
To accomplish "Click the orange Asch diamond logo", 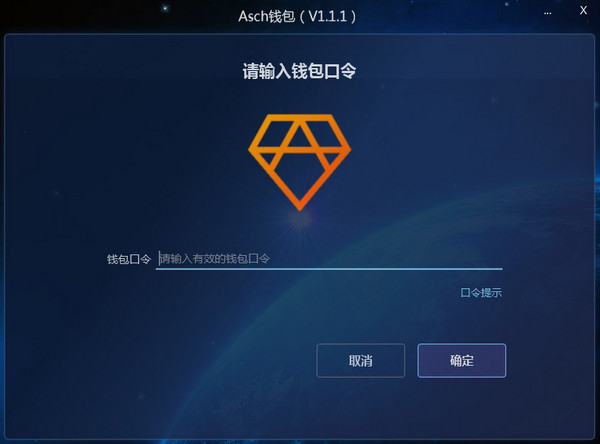I will (300, 162).
